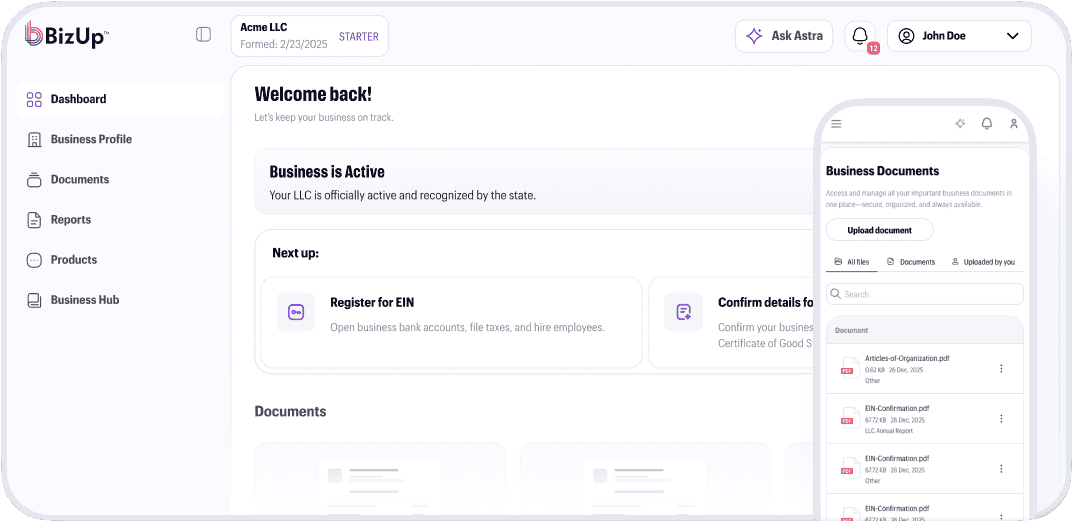Click the Confirm details card icon

(684, 312)
